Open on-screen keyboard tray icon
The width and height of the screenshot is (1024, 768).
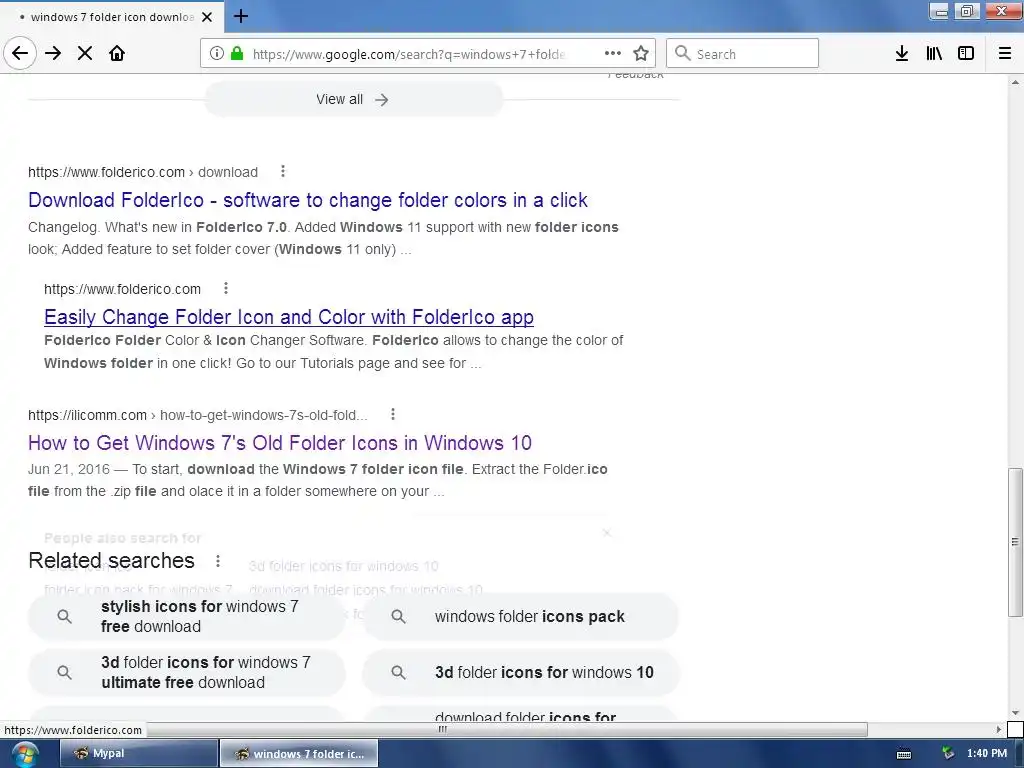904,754
